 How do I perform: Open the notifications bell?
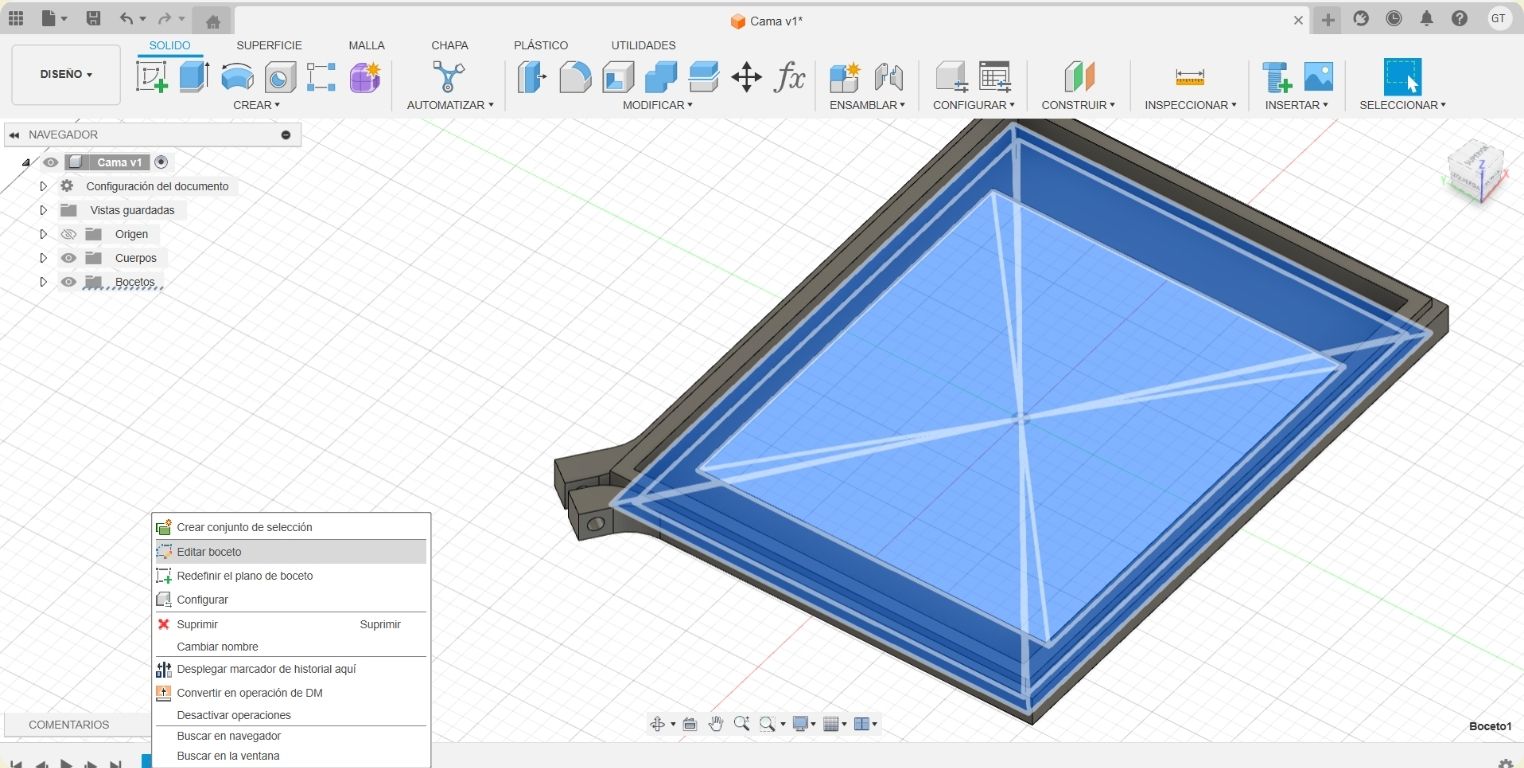coord(1427,19)
